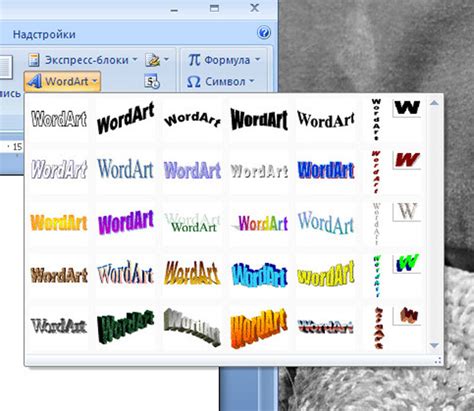Select the blue-gray serif WordArt style
The width and height of the screenshot is (474, 411).
(x=126, y=169)
